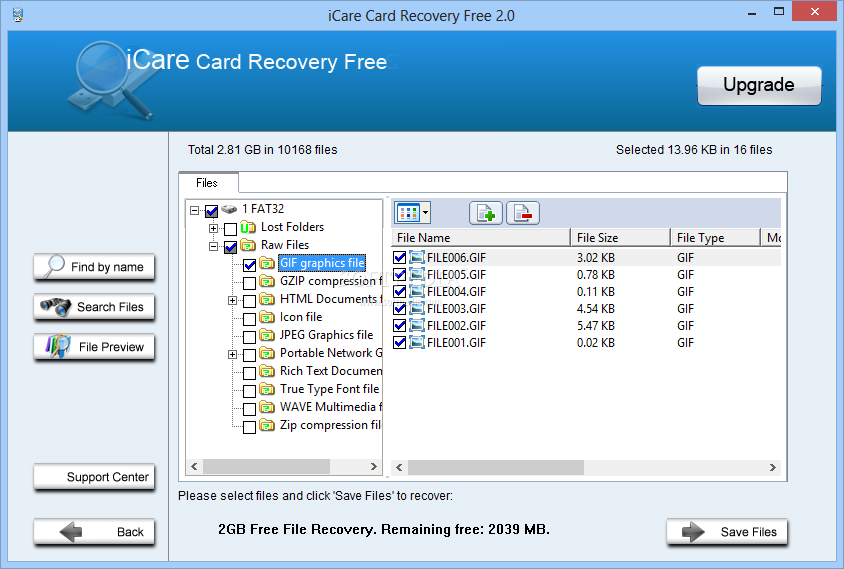
Task: Click the file list scroll right arrow
Action: click(x=772, y=467)
